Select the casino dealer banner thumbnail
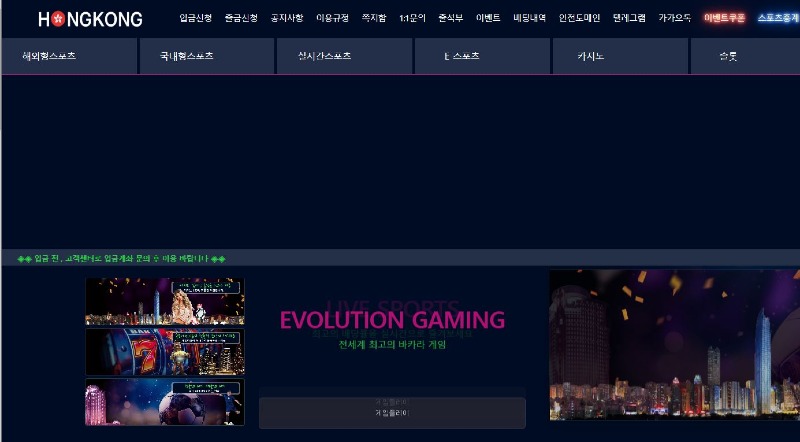 [165, 301]
